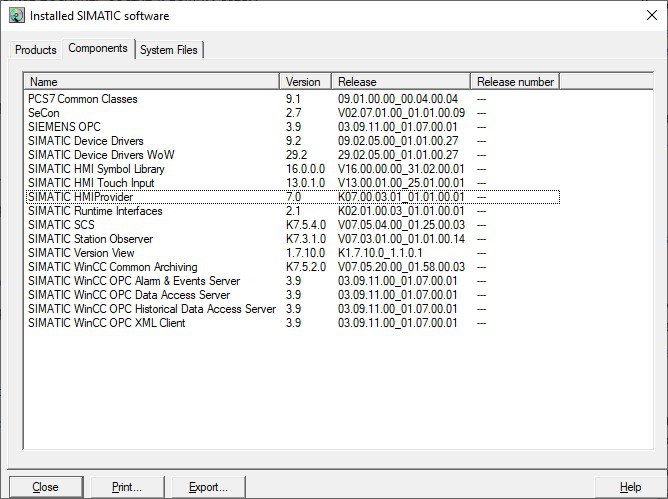The width and height of the screenshot is (668, 499).
Task: Click version 1.7.10.0 cell
Action: click(305, 253)
